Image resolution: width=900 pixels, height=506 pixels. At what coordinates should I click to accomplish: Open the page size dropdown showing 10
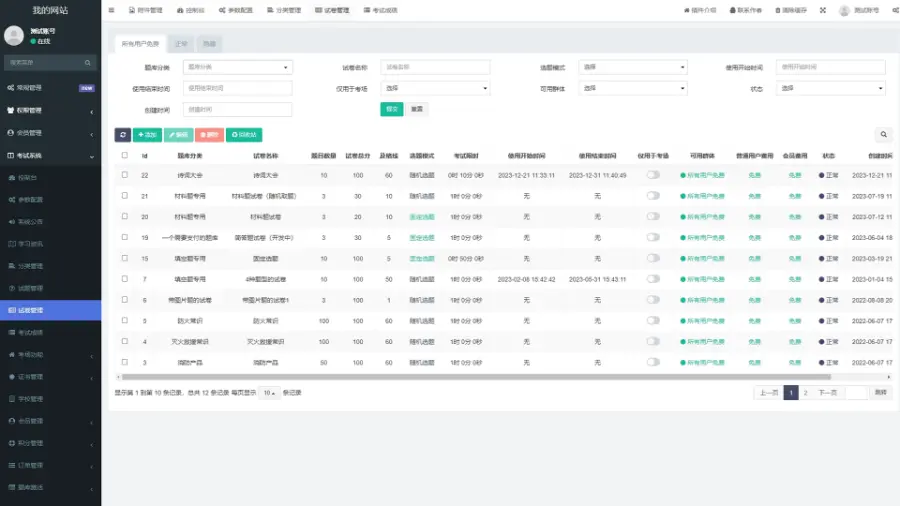269,393
